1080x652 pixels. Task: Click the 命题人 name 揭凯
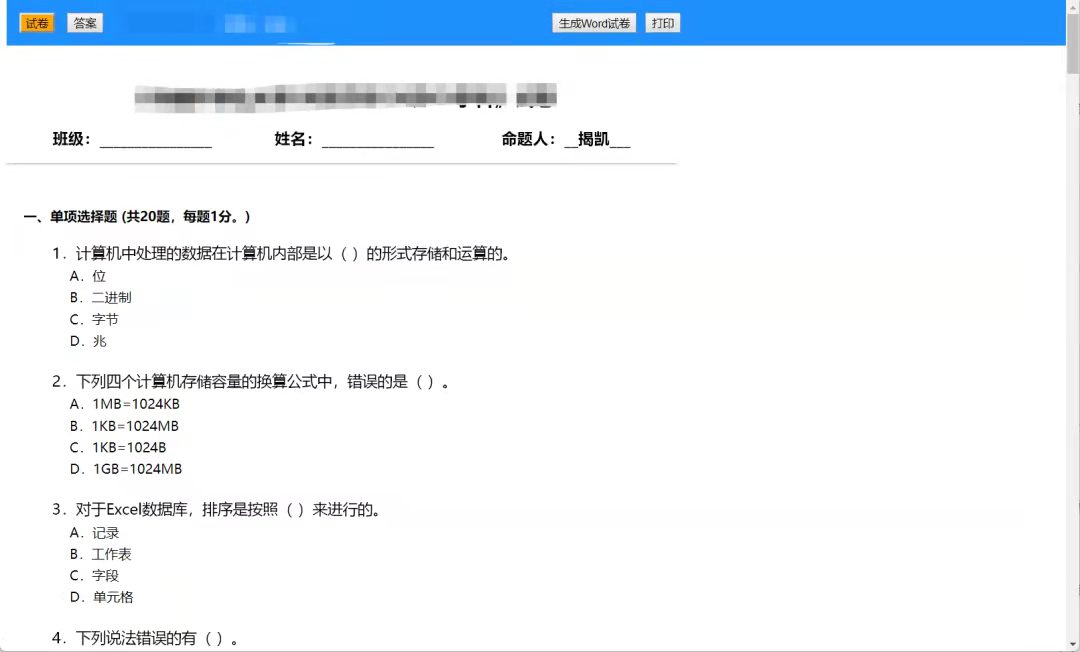594,140
